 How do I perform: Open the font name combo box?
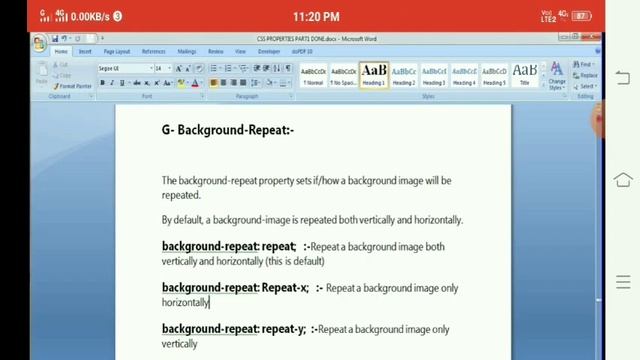(126, 69)
